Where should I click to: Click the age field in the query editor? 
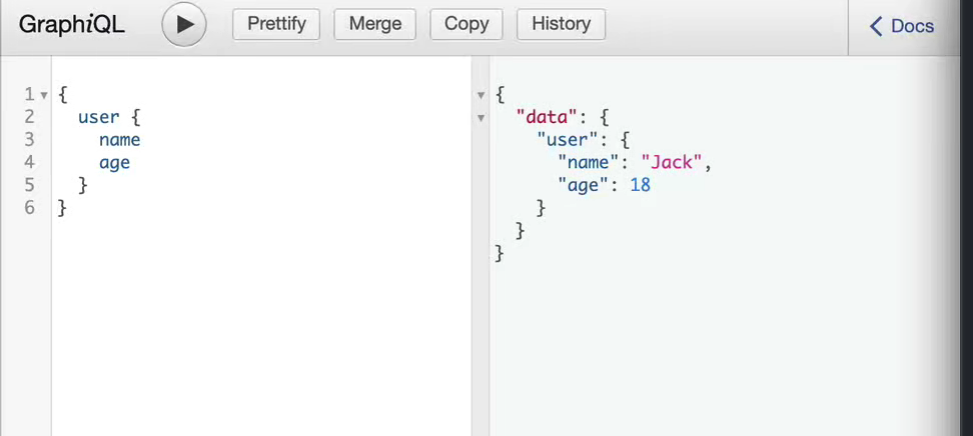[114, 163]
